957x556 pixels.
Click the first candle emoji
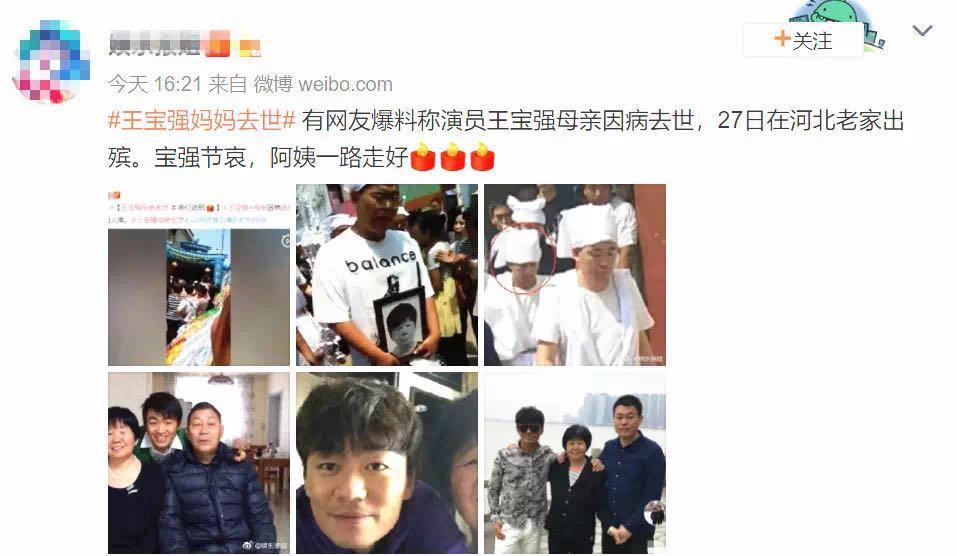(422, 156)
